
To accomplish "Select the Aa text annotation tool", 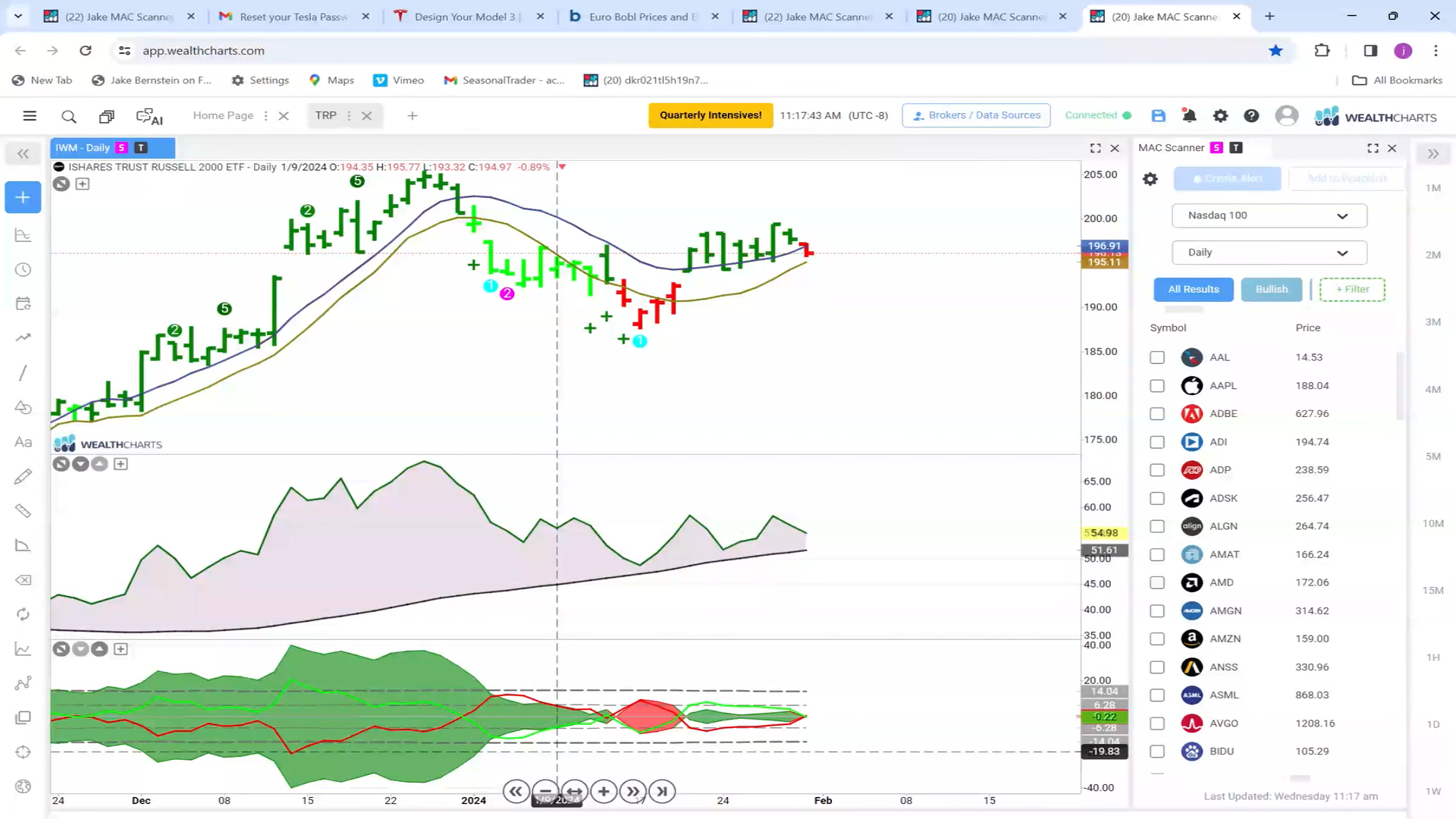I will [23, 442].
